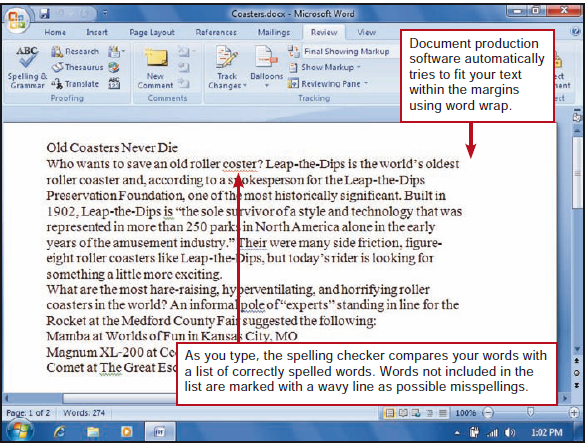Zoom out with the minus button
The image size is (585, 447).
[x=488, y=413]
